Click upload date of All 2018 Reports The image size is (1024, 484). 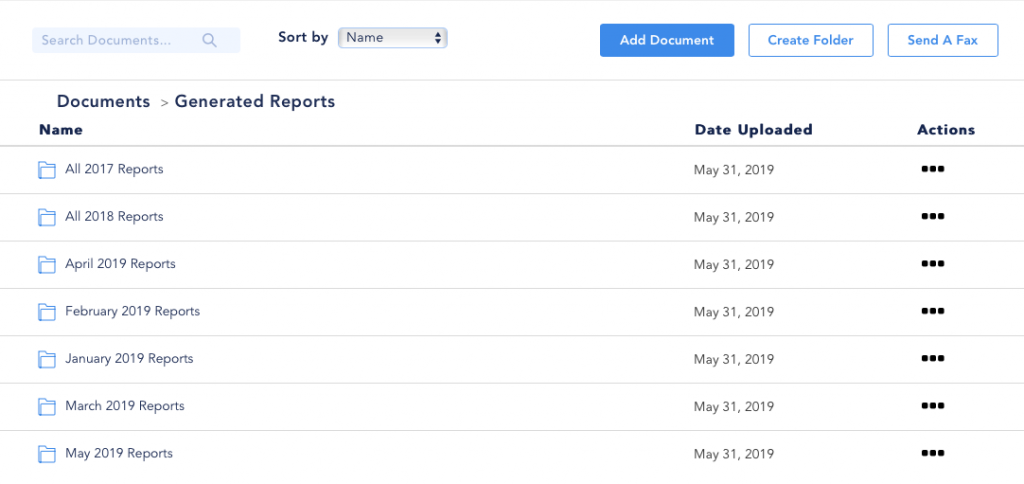click(734, 218)
